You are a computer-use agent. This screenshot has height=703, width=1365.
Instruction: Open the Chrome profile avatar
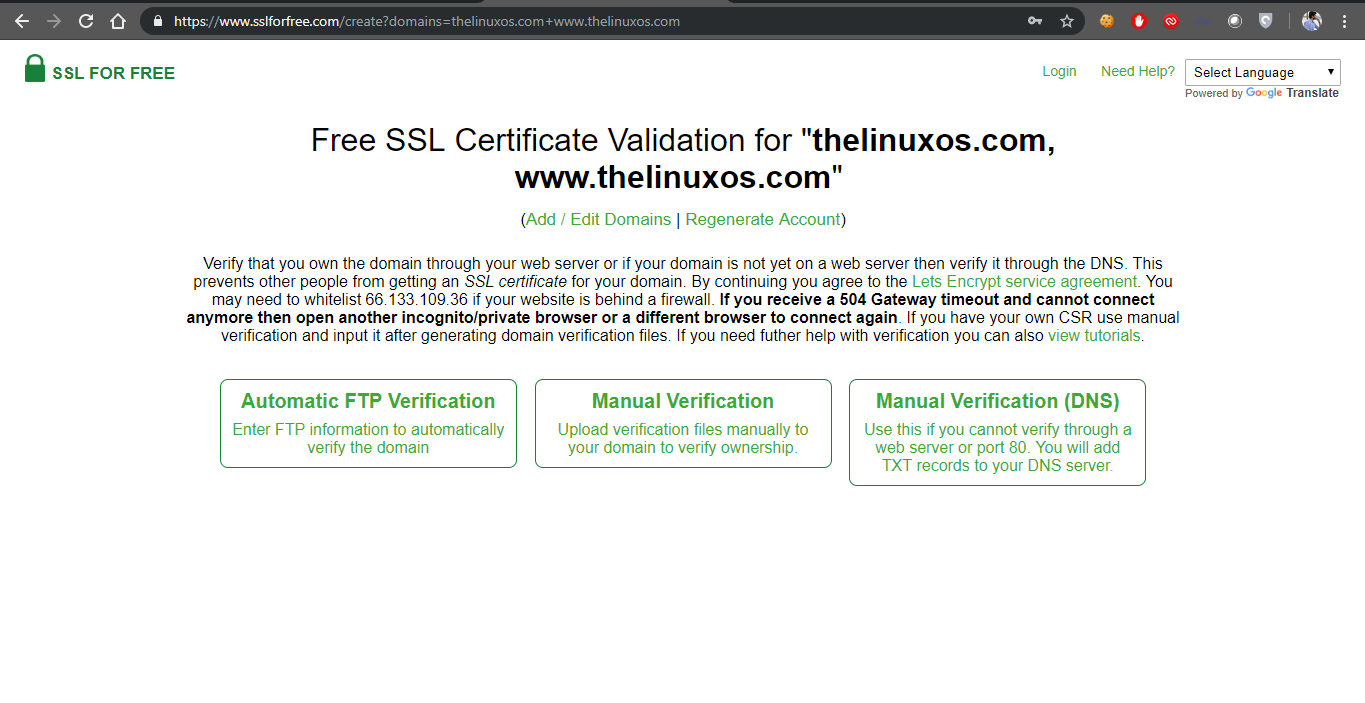click(x=1311, y=20)
